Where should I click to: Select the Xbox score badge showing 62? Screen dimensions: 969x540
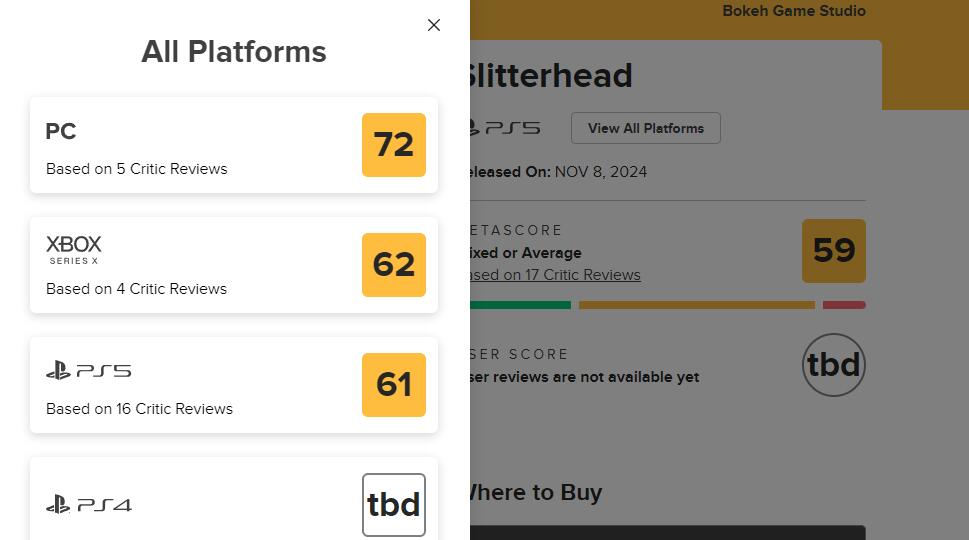tap(394, 265)
